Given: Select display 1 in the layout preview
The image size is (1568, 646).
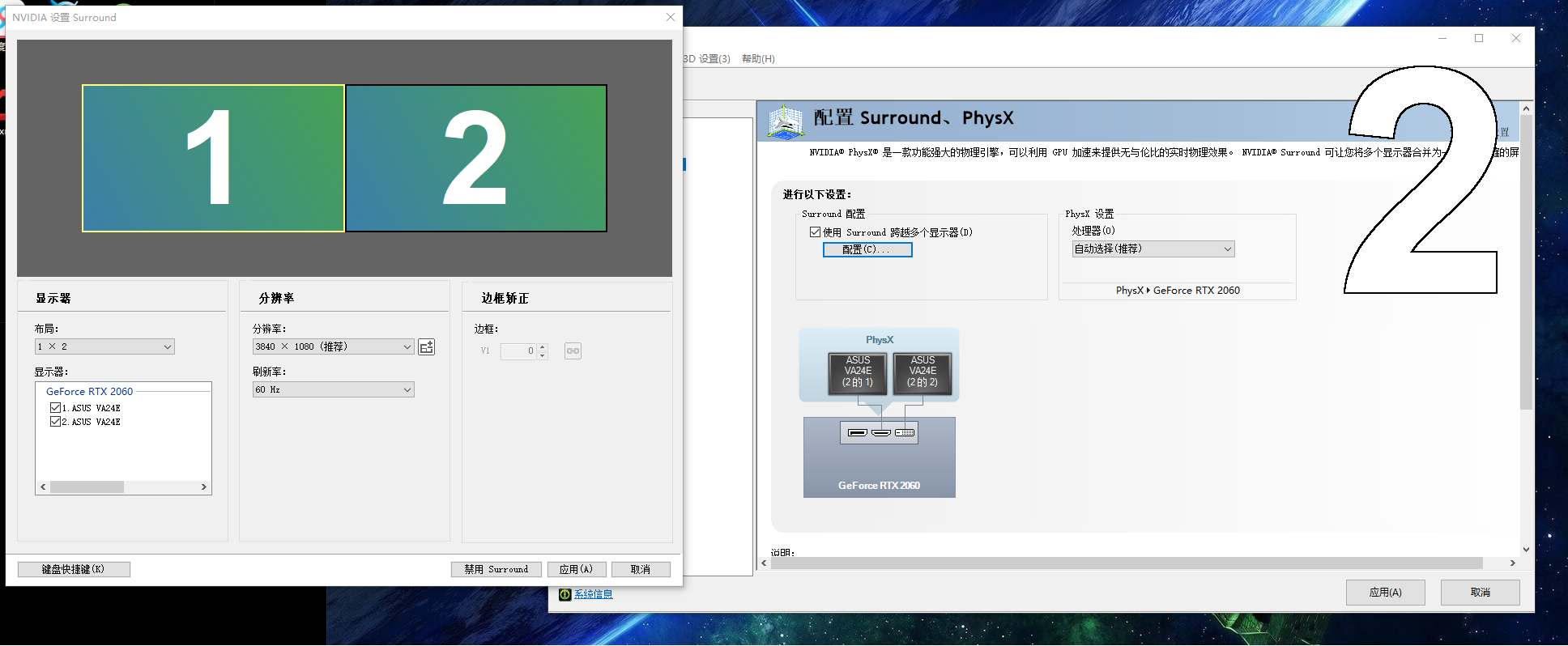Looking at the screenshot, I should click(x=213, y=158).
